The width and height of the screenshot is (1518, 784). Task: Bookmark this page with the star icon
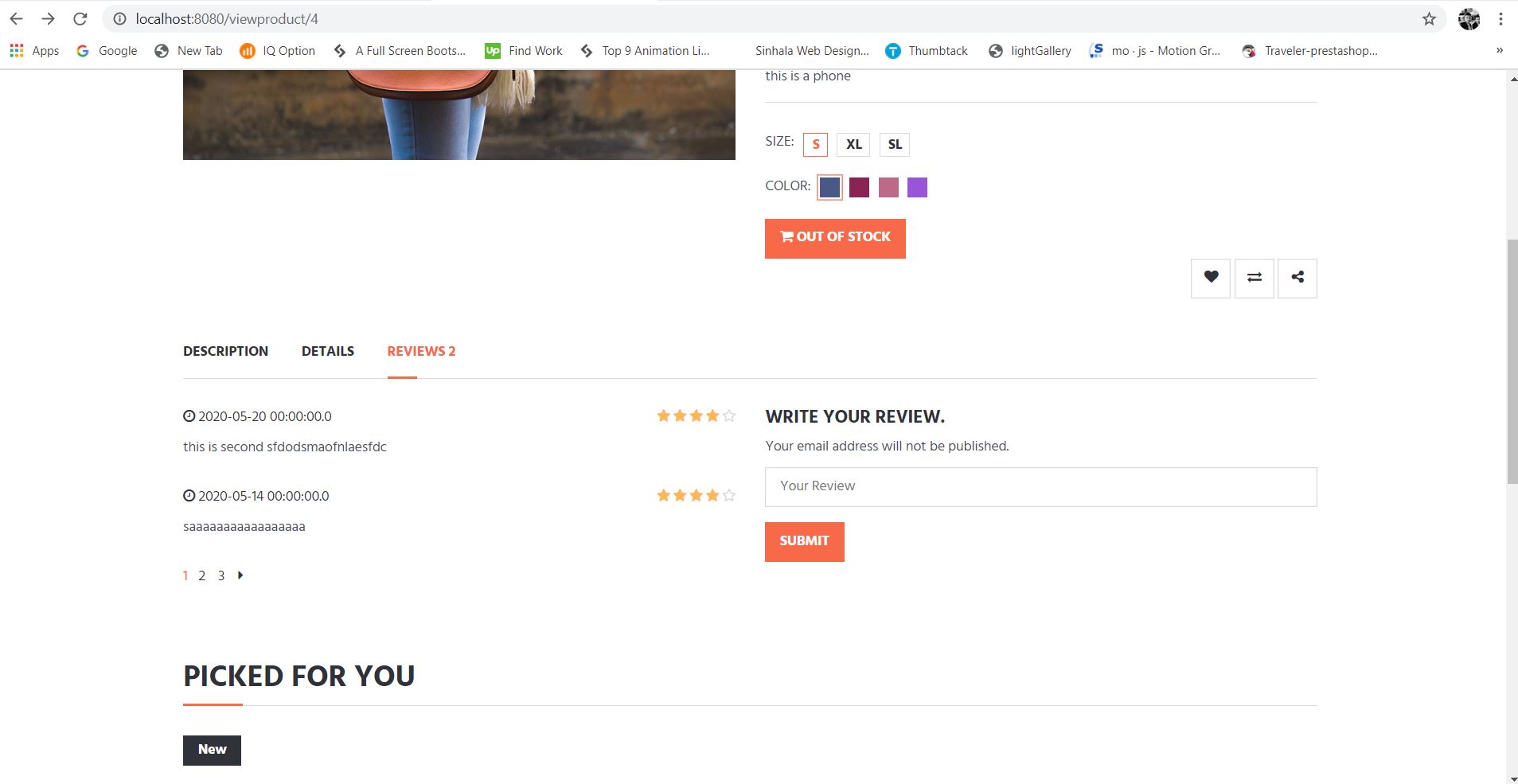(x=1429, y=19)
